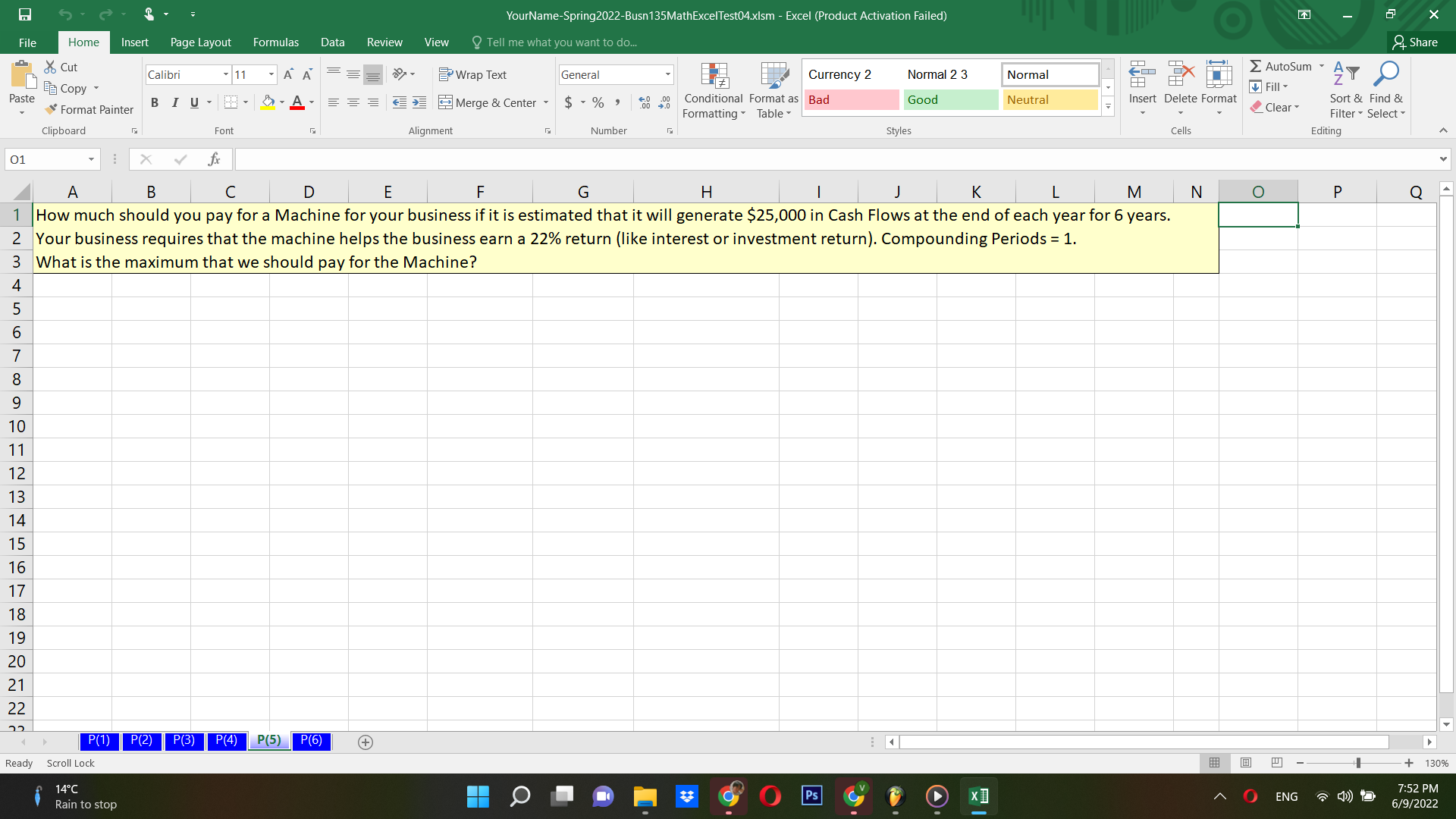Apply the Good cell style swatch
This screenshot has width=1456, height=819.
tap(950, 99)
